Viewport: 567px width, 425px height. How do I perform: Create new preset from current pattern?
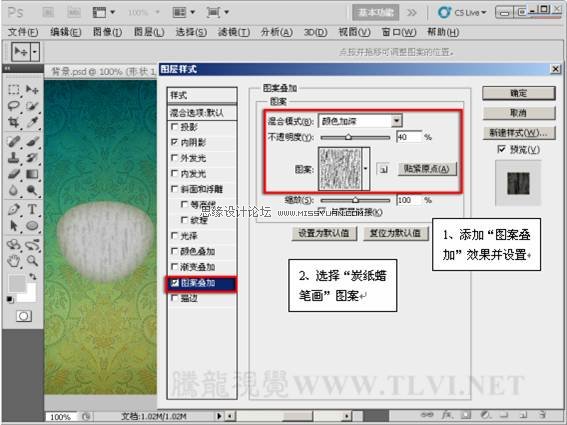[383, 169]
